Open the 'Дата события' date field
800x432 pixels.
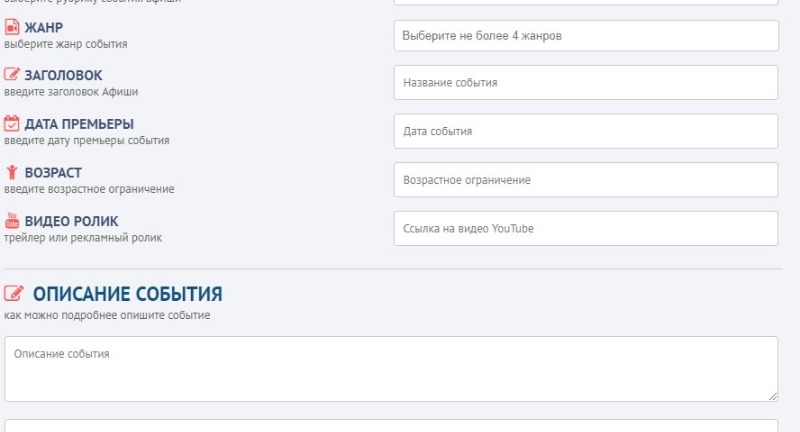585,131
